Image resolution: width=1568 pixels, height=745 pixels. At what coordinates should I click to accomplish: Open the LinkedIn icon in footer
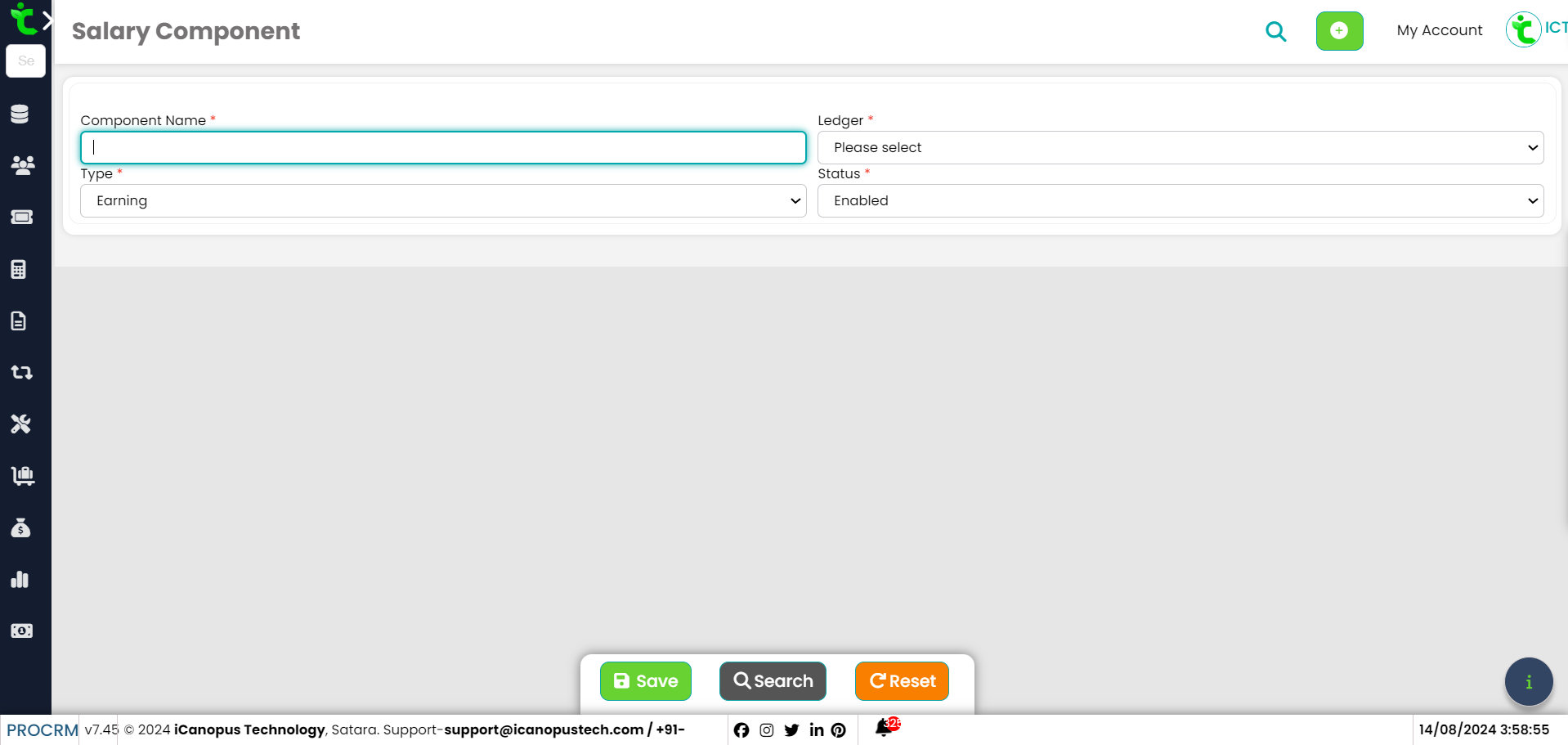point(816,730)
